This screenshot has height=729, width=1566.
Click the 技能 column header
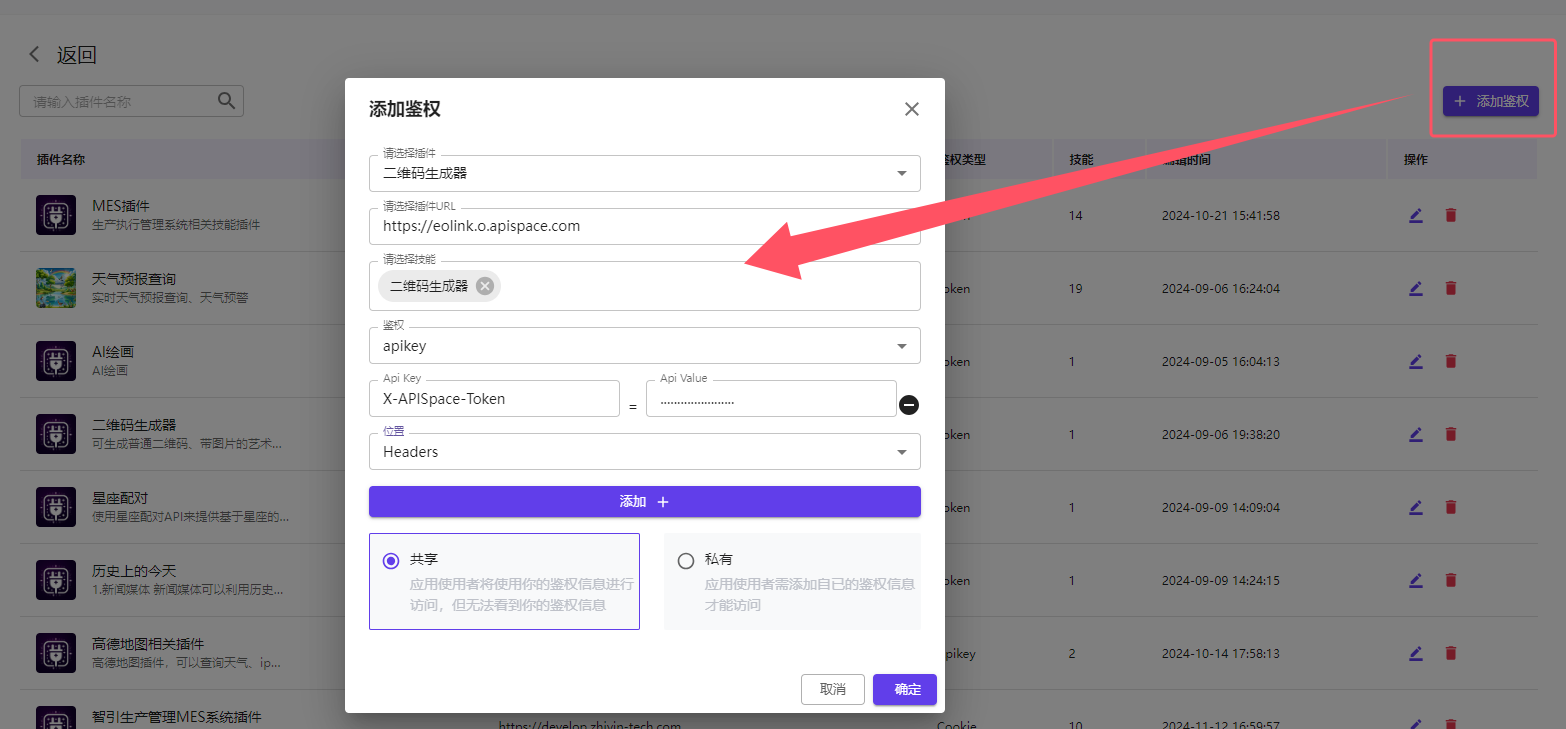(x=1081, y=159)
